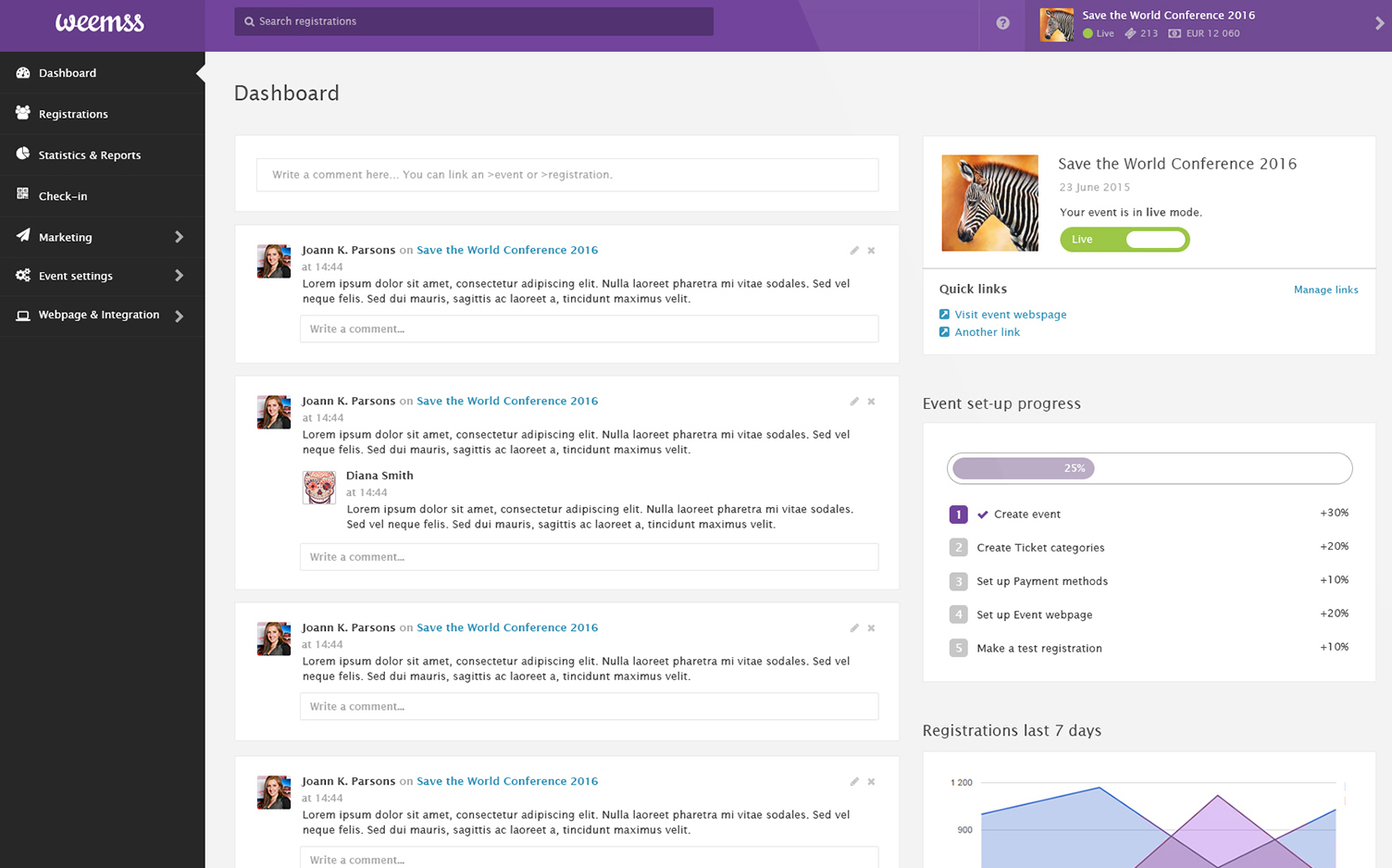Toggle the Live mode switch

tap(1125, 240)
